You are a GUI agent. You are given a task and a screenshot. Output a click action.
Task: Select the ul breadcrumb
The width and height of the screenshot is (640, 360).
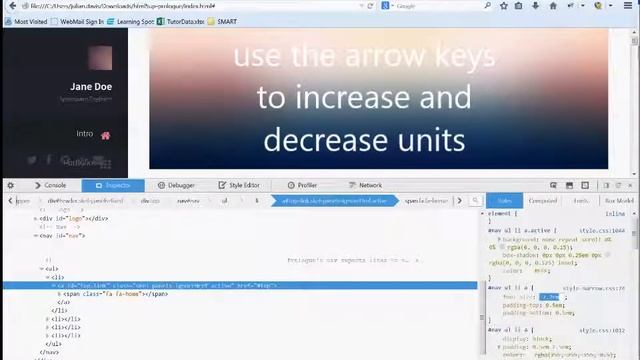[x=224, y=201]
